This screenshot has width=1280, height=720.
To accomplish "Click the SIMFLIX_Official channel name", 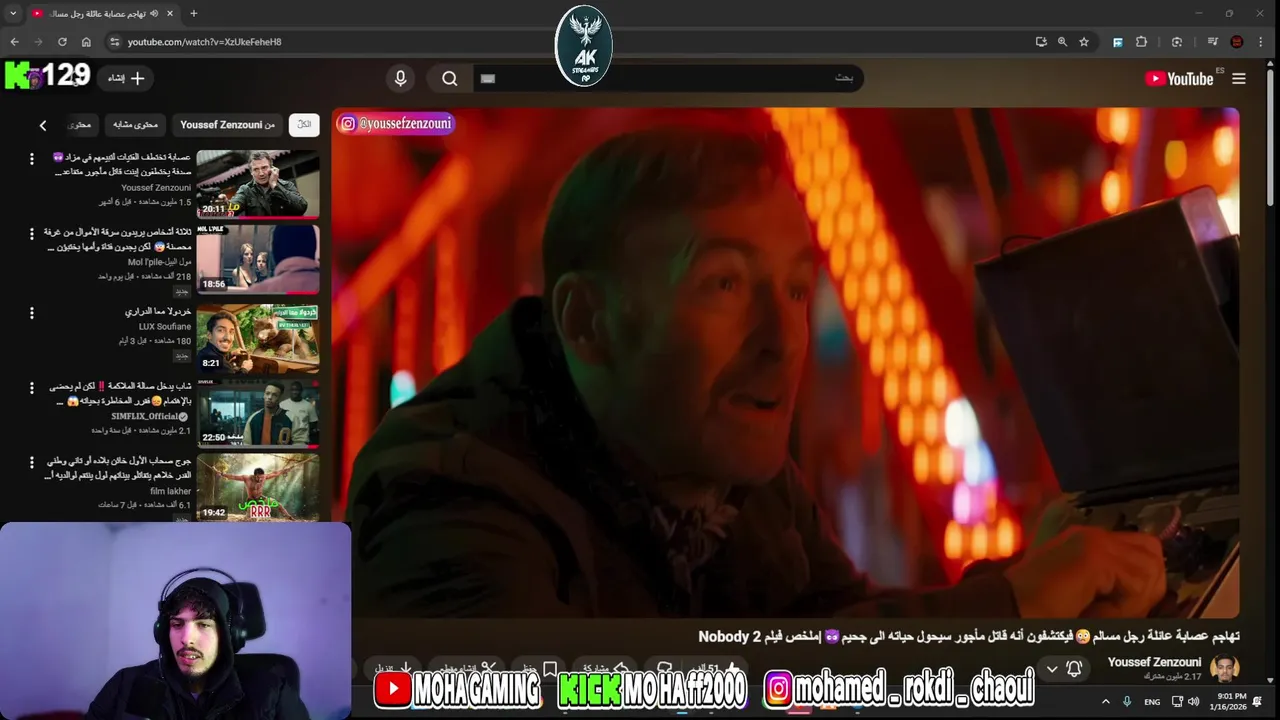I will pyautogui.click(x=144, y=416).
